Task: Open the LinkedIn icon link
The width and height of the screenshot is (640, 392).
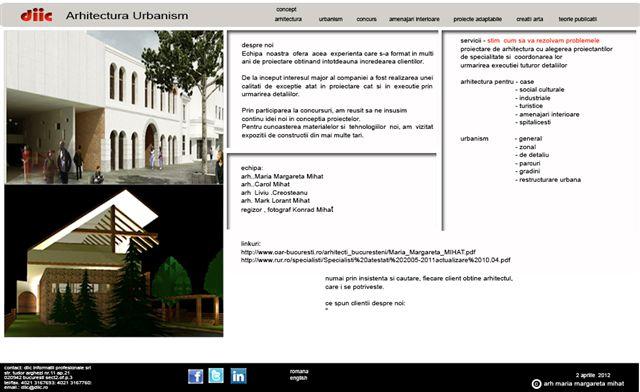Action: pyautogui.click(x=238, y=376)
